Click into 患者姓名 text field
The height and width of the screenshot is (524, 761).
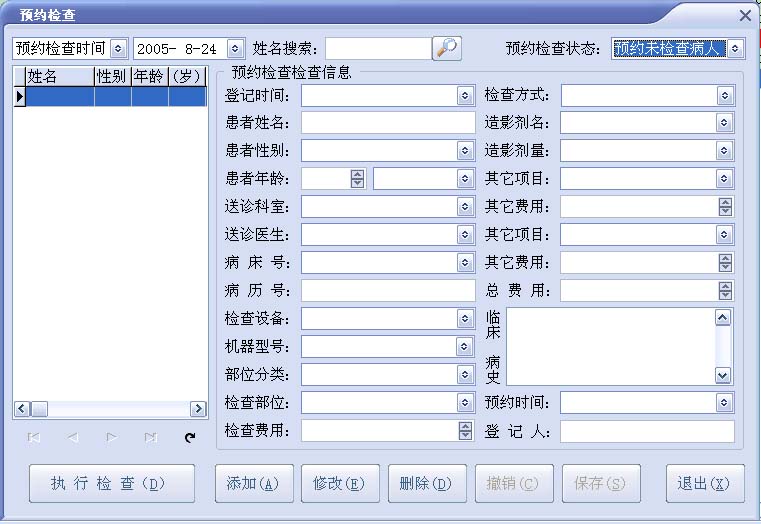click(388, 123)
